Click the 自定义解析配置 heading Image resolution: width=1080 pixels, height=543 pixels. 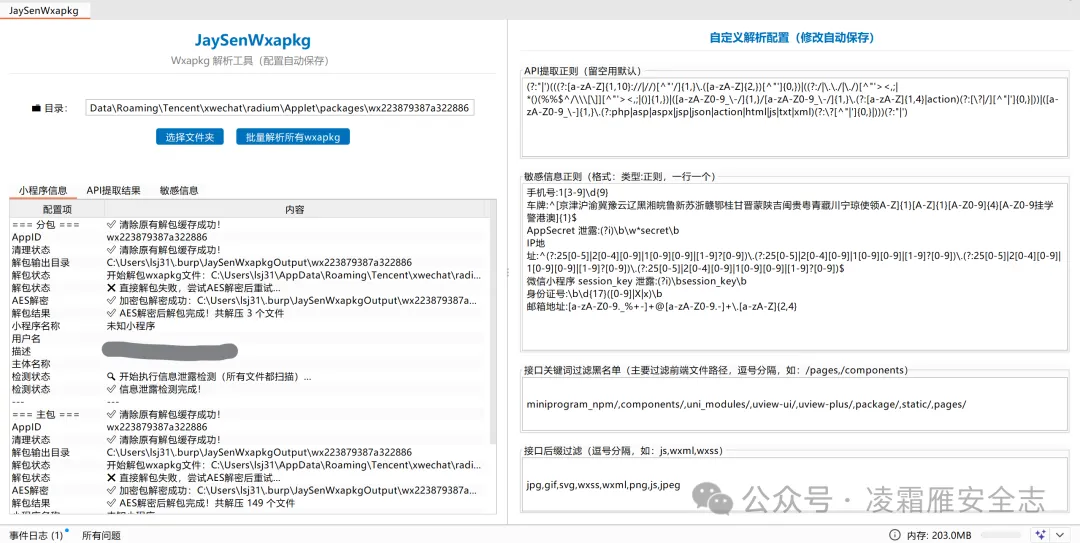[x=791, y=37]
